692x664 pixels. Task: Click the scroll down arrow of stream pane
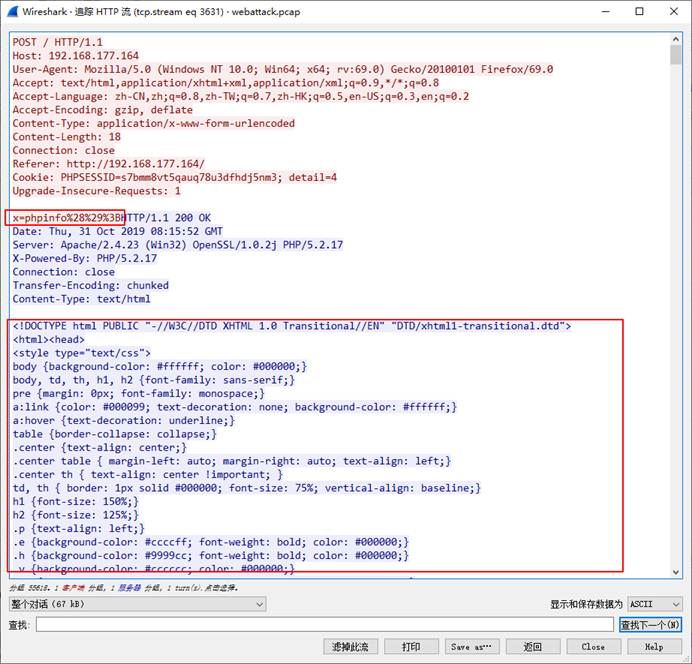pyautogui.click(x=676, y=572)
